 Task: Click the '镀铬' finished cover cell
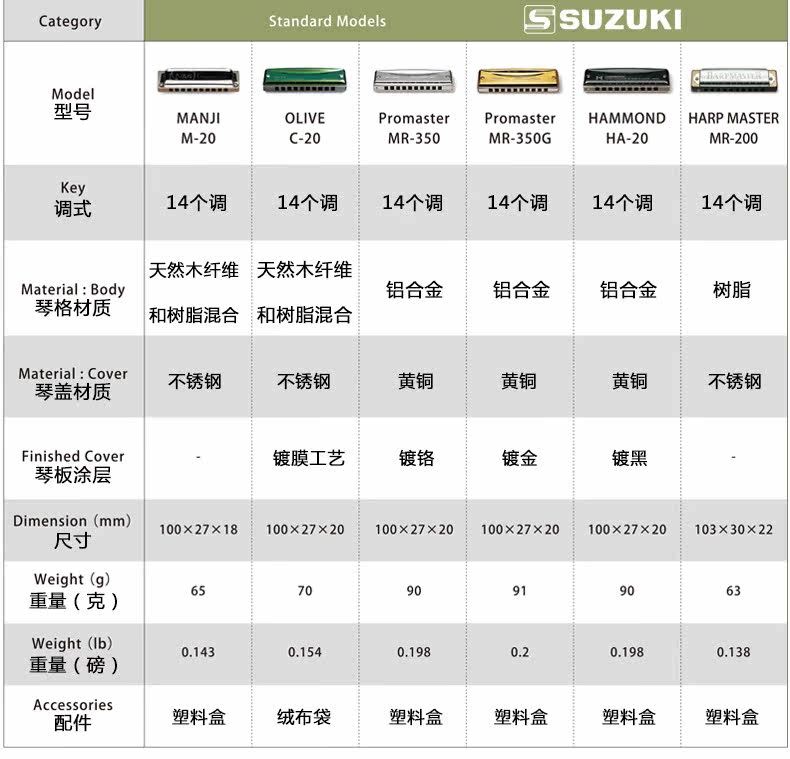click(416, 458)
